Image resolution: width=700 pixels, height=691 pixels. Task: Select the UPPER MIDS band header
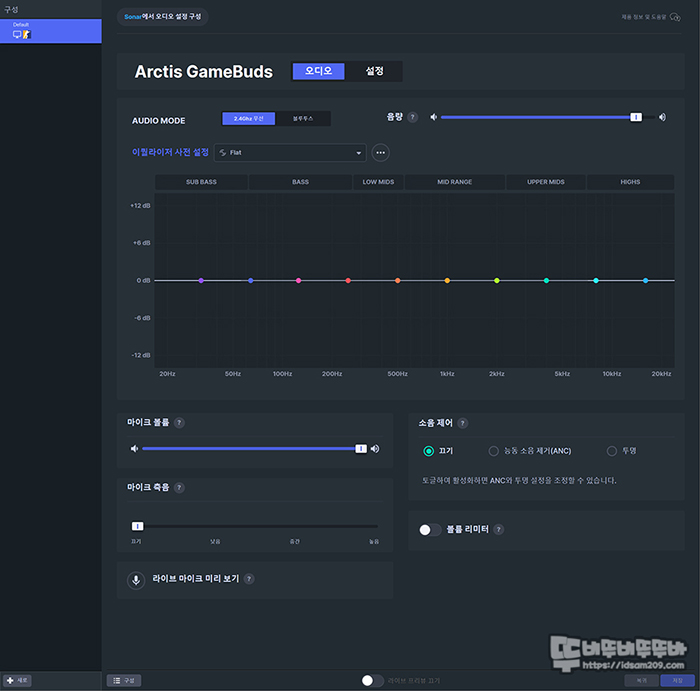point(546,182)
